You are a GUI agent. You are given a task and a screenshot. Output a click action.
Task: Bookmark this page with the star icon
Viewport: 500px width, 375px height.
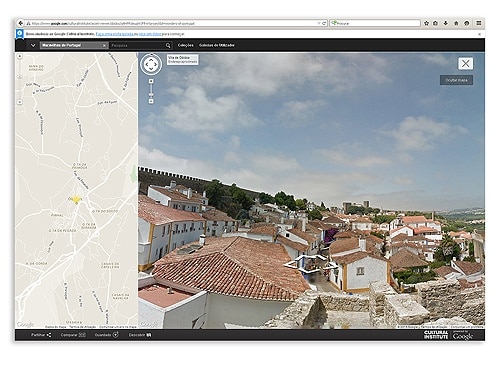tap(426, 23)
